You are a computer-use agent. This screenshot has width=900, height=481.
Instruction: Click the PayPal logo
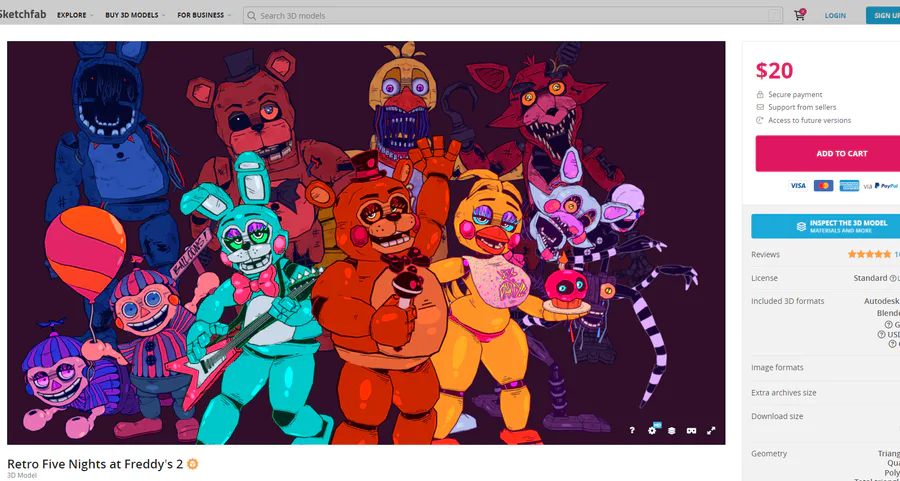click(x=887, y=185)
